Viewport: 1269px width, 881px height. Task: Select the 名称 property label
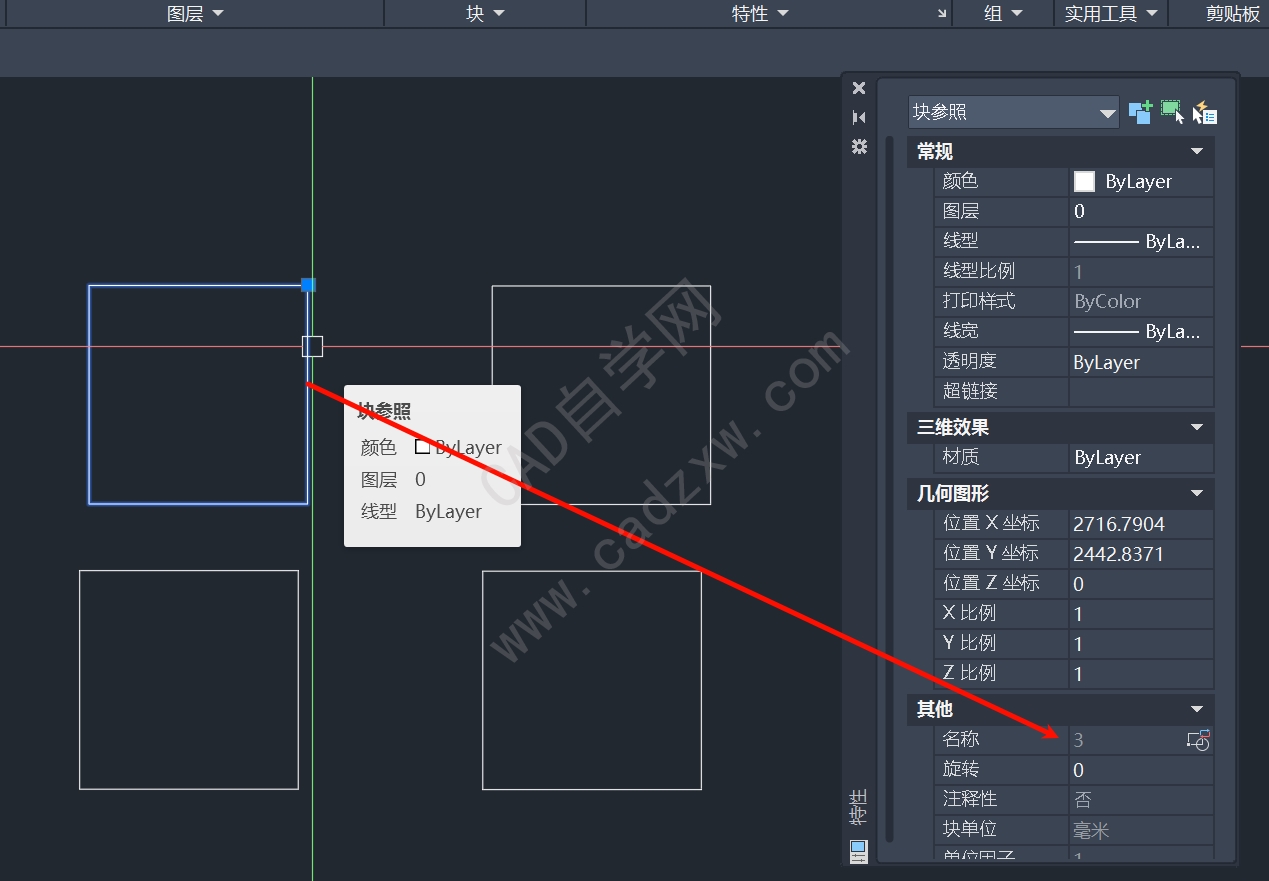[x=960, y=739]
